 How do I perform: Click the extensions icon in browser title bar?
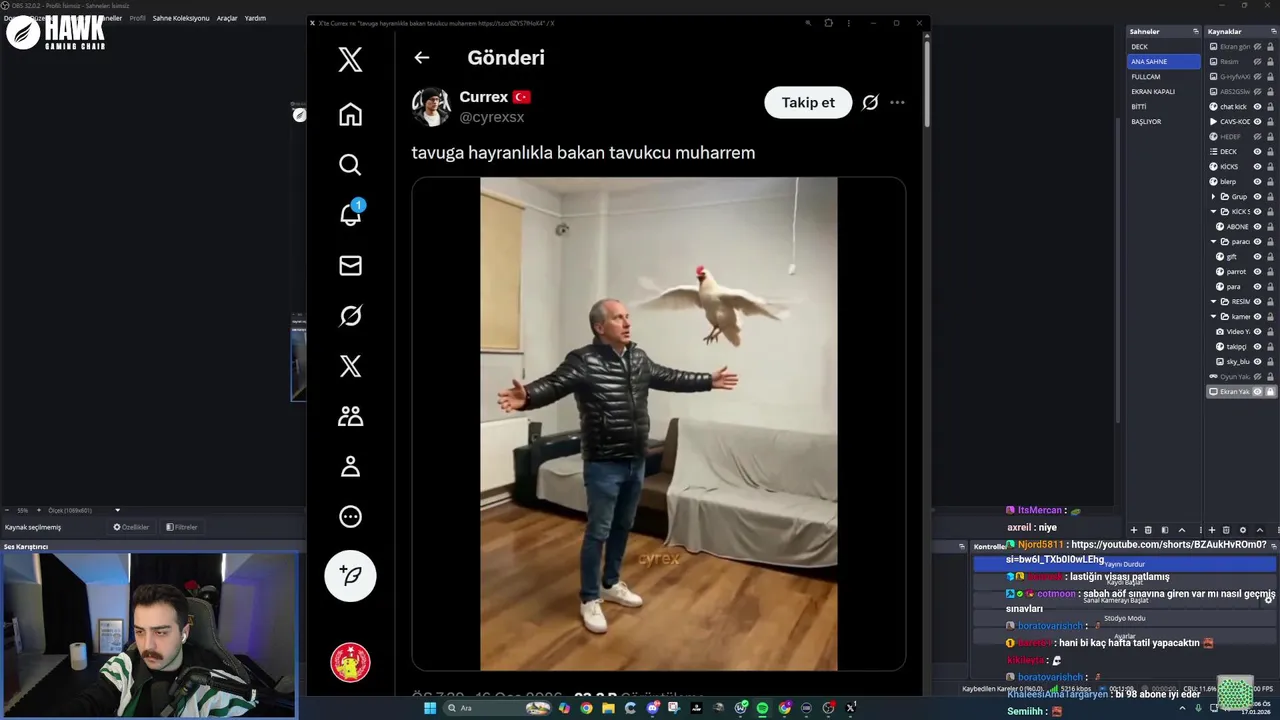[x=828, y=23]
